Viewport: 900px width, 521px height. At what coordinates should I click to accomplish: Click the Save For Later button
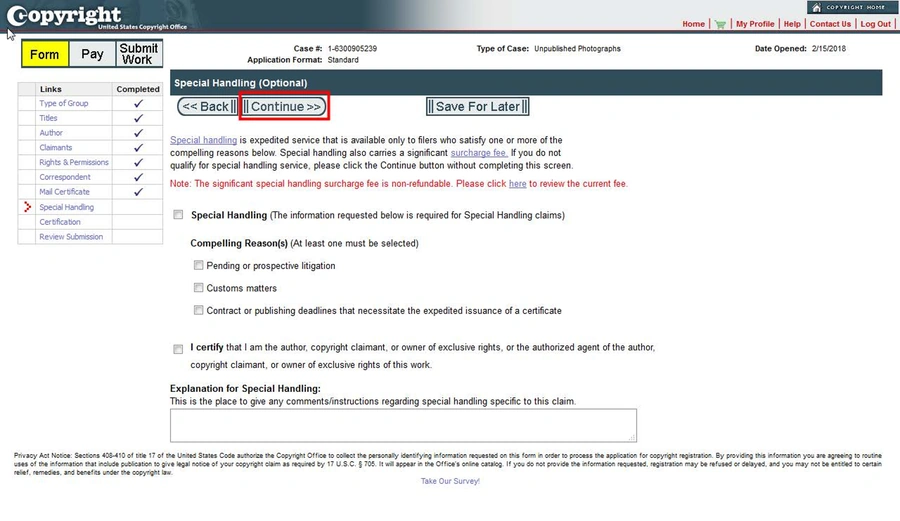pyautogui.click(x=478, y=107)
